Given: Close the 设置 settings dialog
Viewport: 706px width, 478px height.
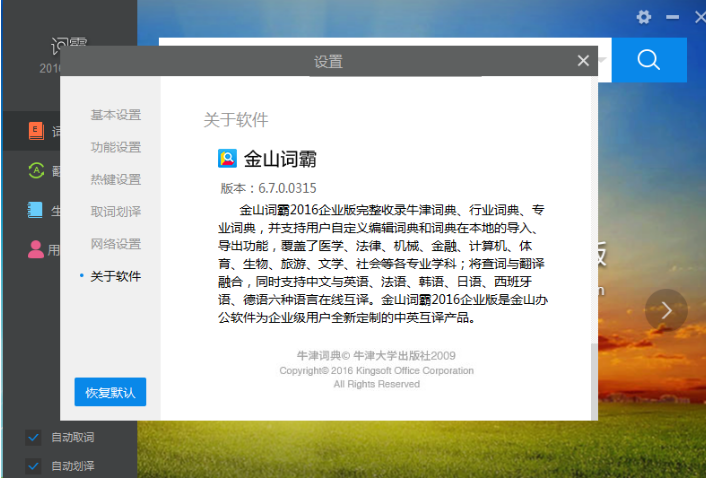Looking at the screenshot, I should 583,61.
